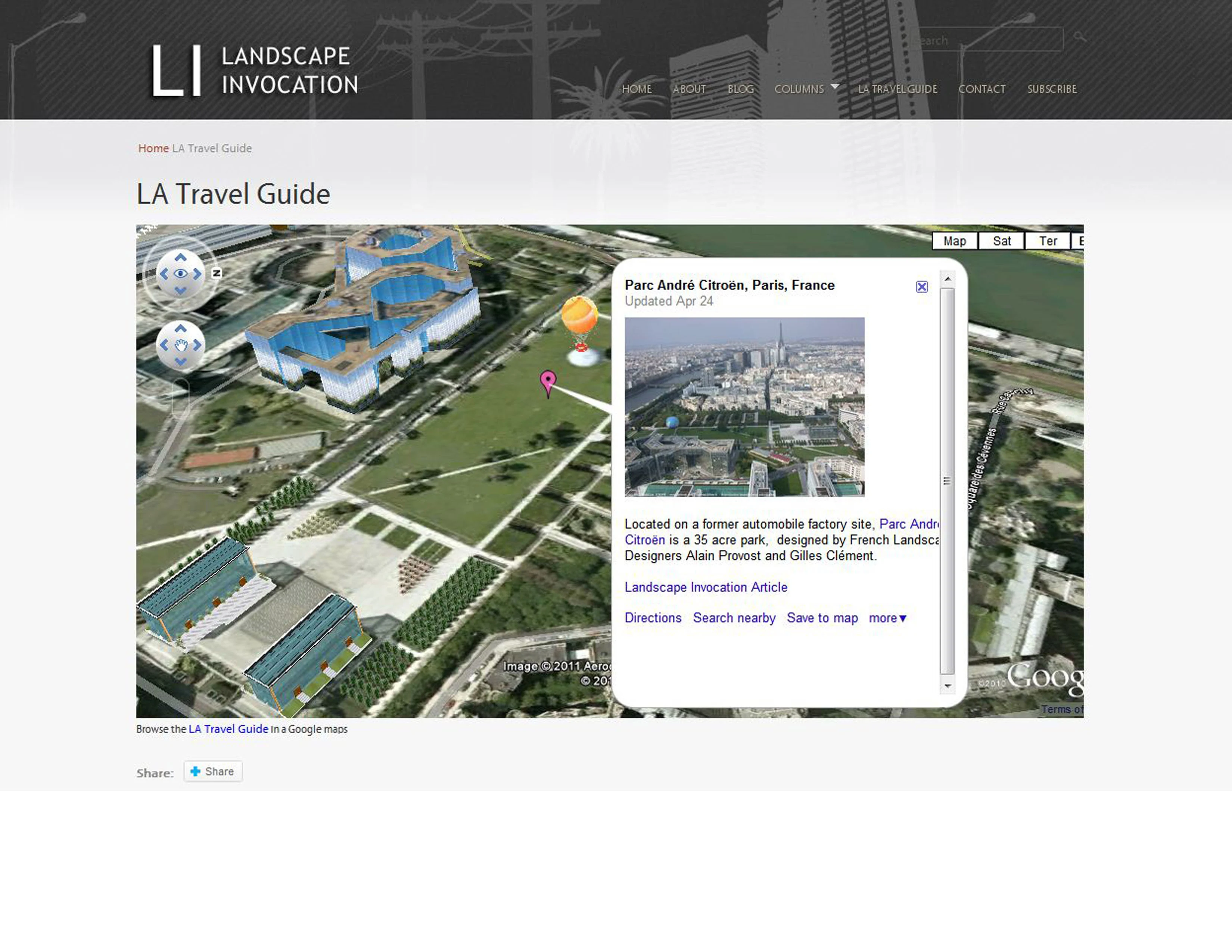The width and height of the screenshot is (1232, 952).
Task: Click the search magnifier icon in header
Action: 1079,37
